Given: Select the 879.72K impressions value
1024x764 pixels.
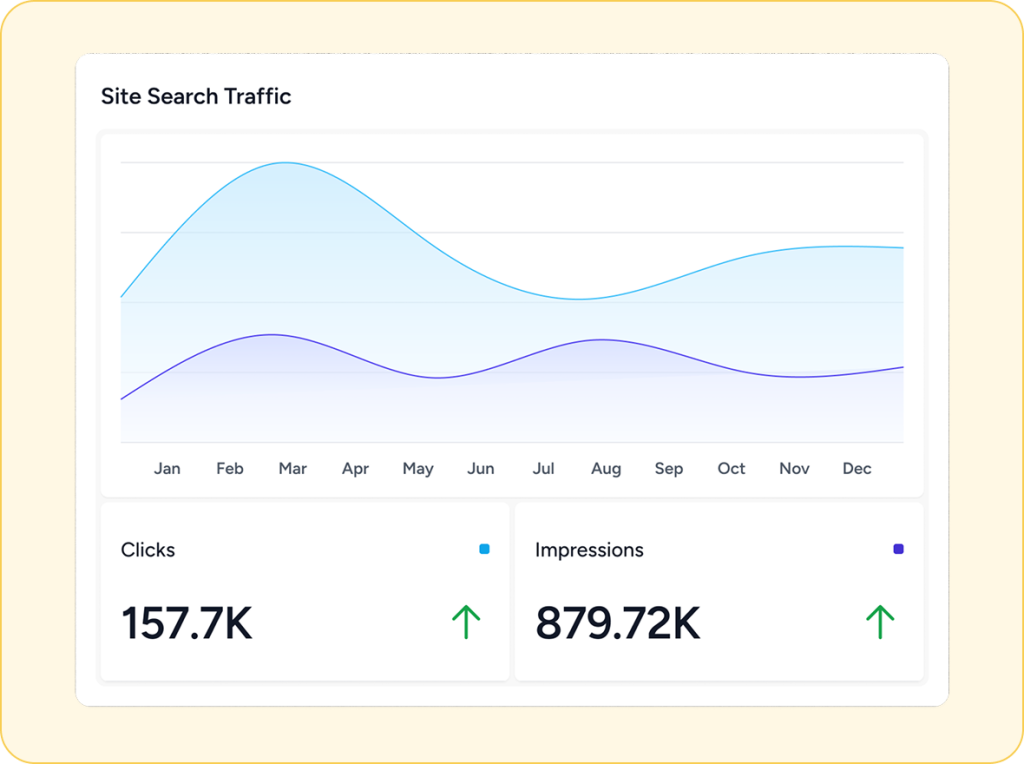Looking at the screenshot, I should [x=617, y=623].
